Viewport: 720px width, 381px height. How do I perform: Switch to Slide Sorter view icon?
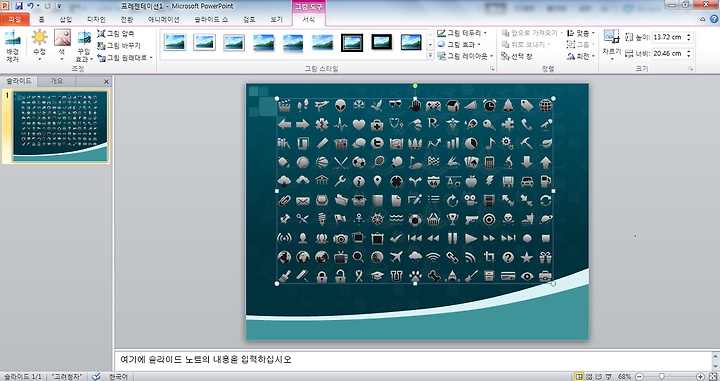click(x=590, y=376)
